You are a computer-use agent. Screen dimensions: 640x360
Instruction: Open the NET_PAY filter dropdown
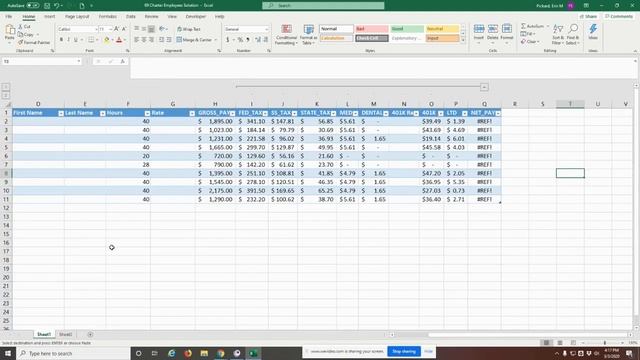(x=498, y=113)
